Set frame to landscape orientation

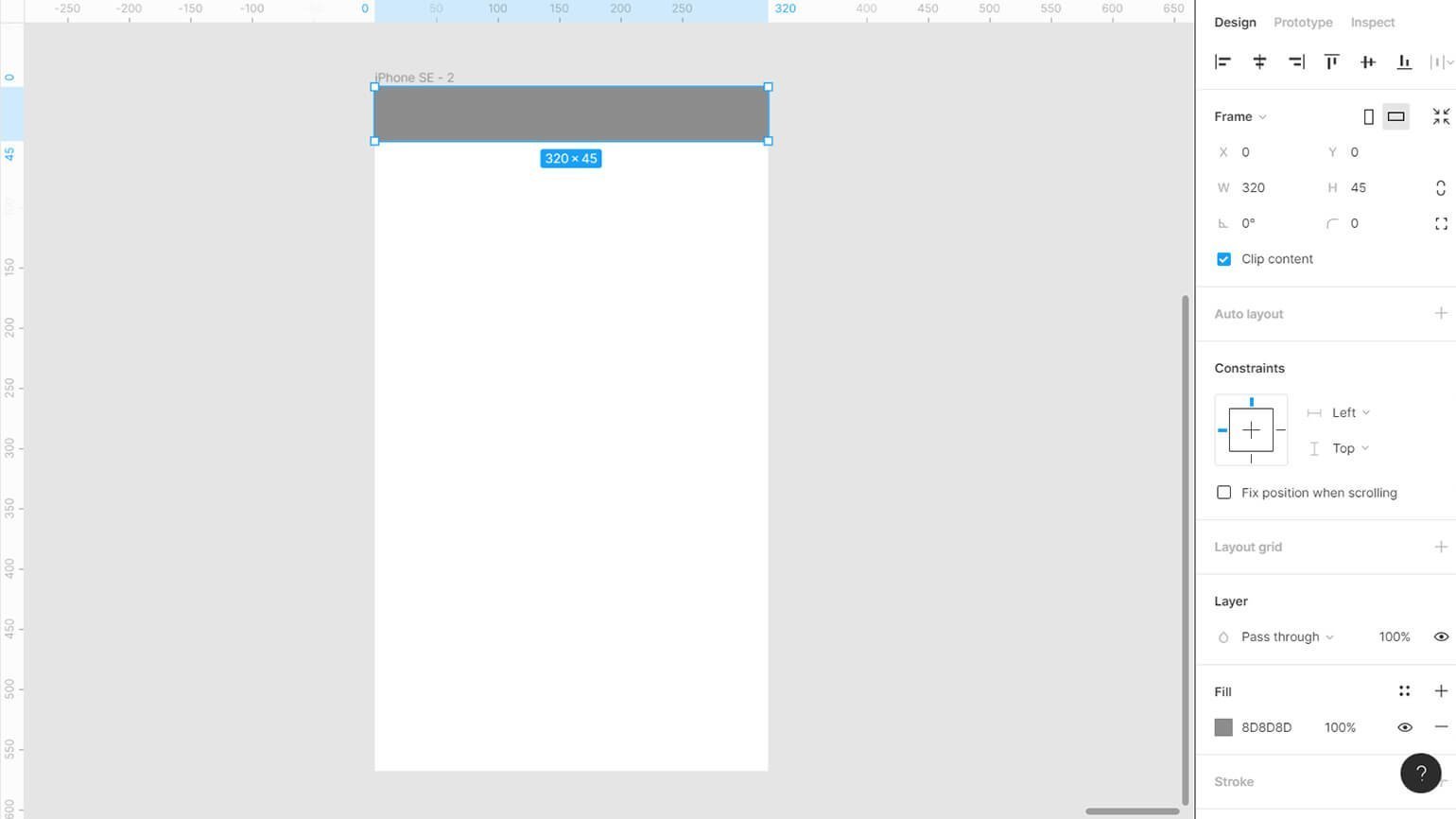click(x=1395, y=116)
